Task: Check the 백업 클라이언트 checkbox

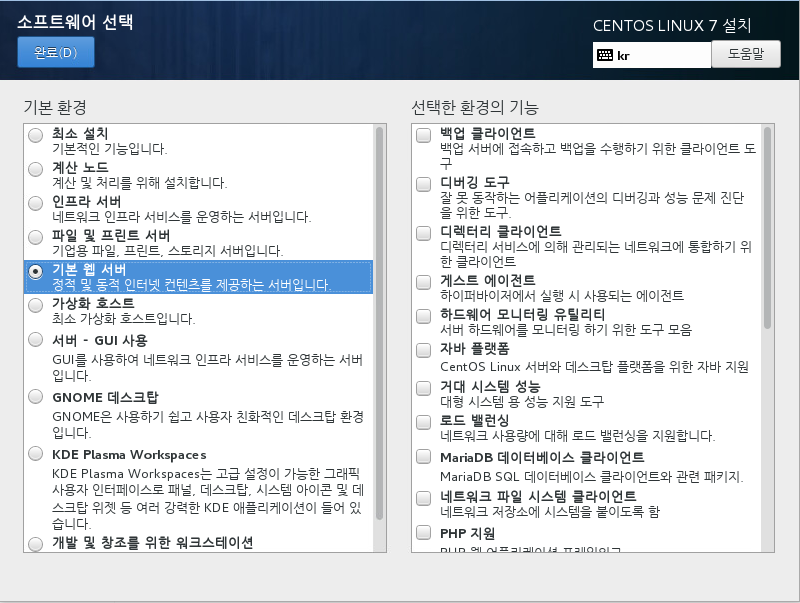Action: (423, 135)
